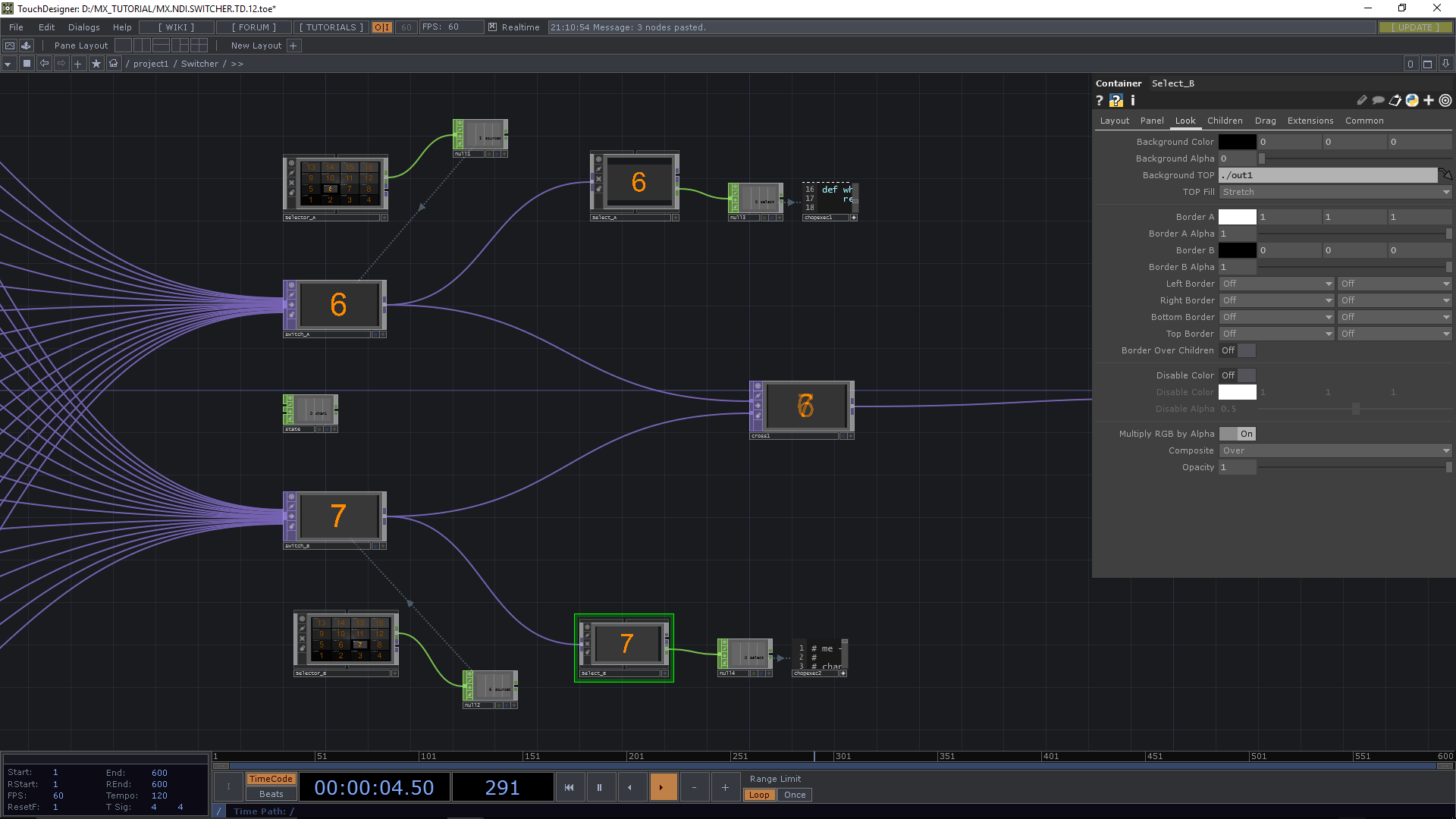Open the FORUM link button
The width and height of the screenshot is (1456, 819).
(x=253, y=27)
